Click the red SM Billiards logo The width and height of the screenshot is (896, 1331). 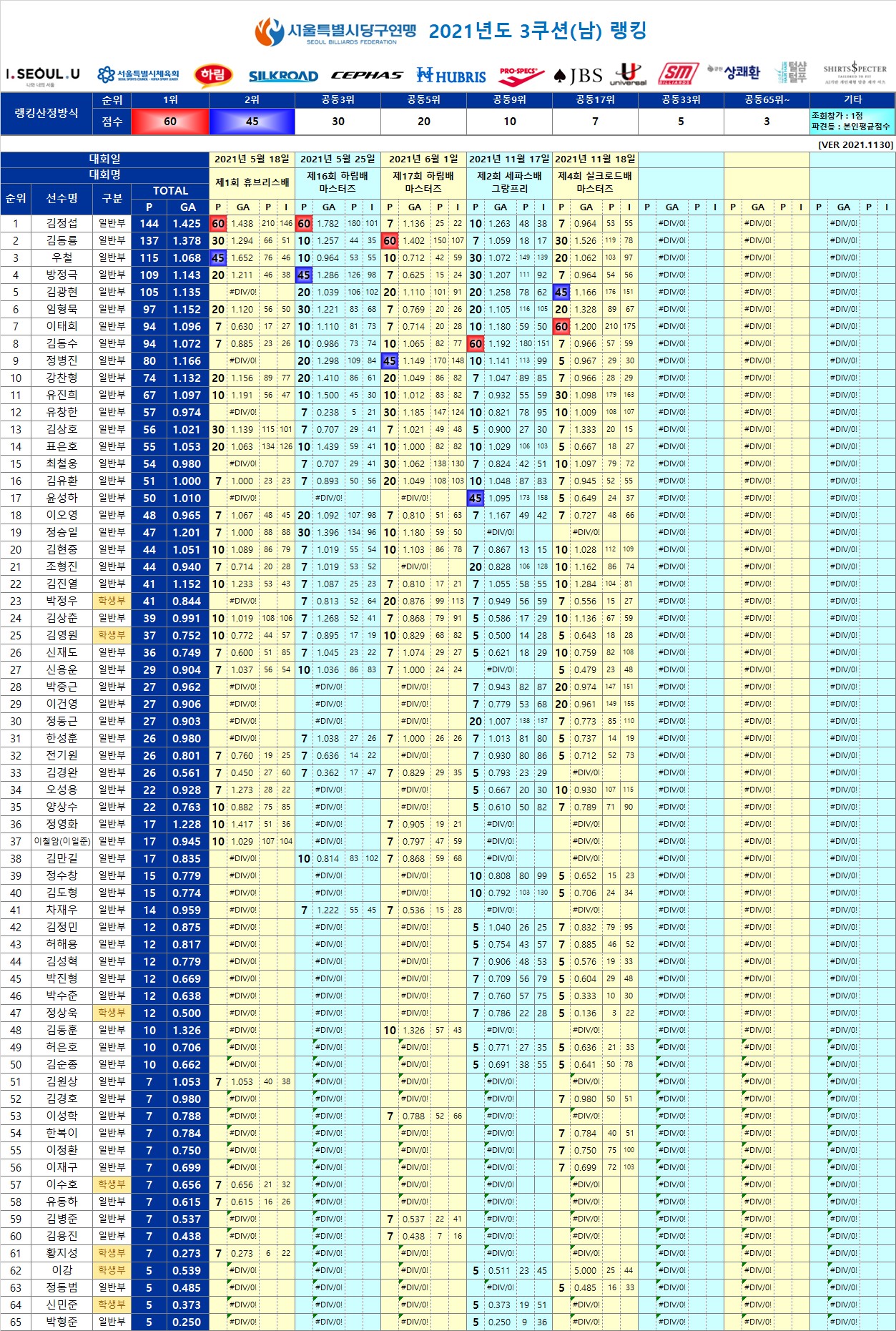(x=677, y=74)
